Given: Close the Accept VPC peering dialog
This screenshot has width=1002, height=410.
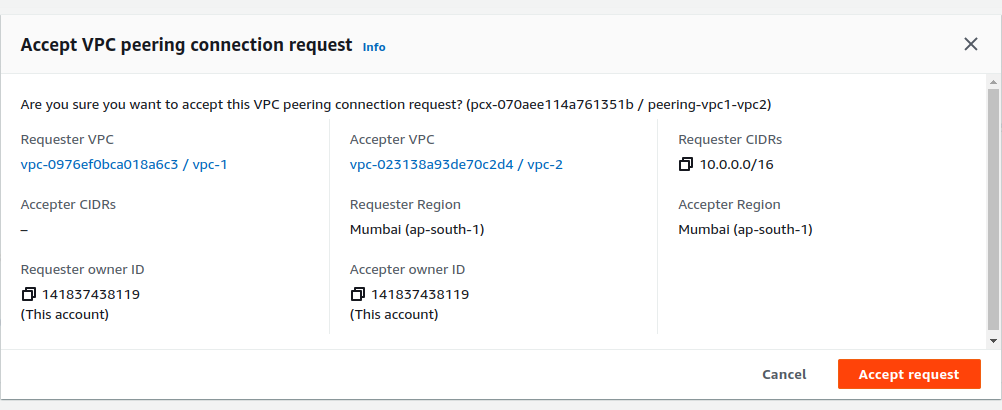Looking at the screenshot, I should (x=970, y=44).
